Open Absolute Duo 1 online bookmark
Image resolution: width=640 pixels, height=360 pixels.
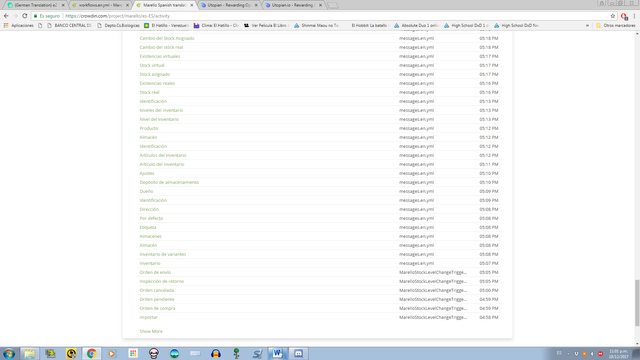[416, 25]
